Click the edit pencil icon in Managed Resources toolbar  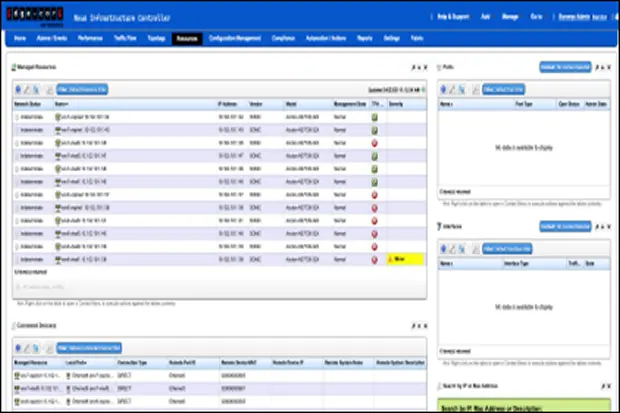(x=27, y=90)
